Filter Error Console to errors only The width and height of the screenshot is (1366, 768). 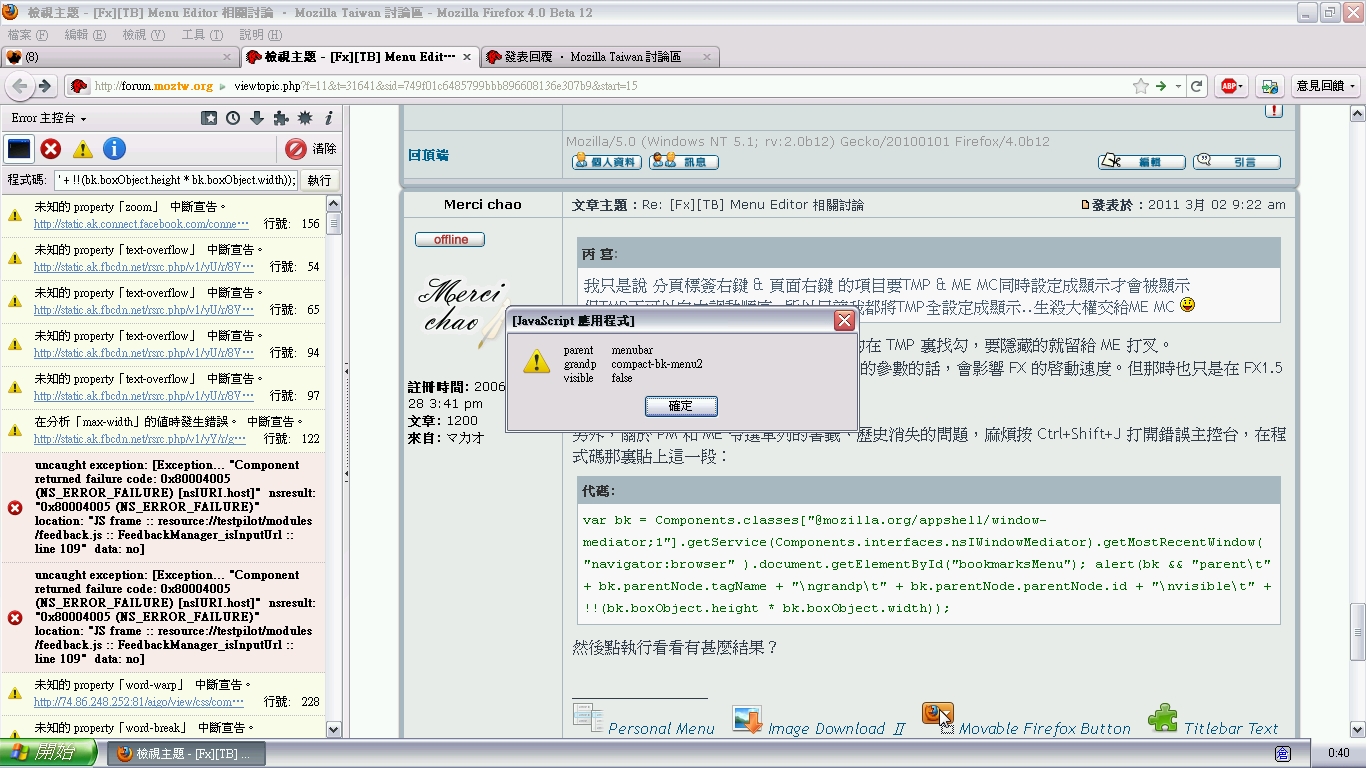pos(51,149)
